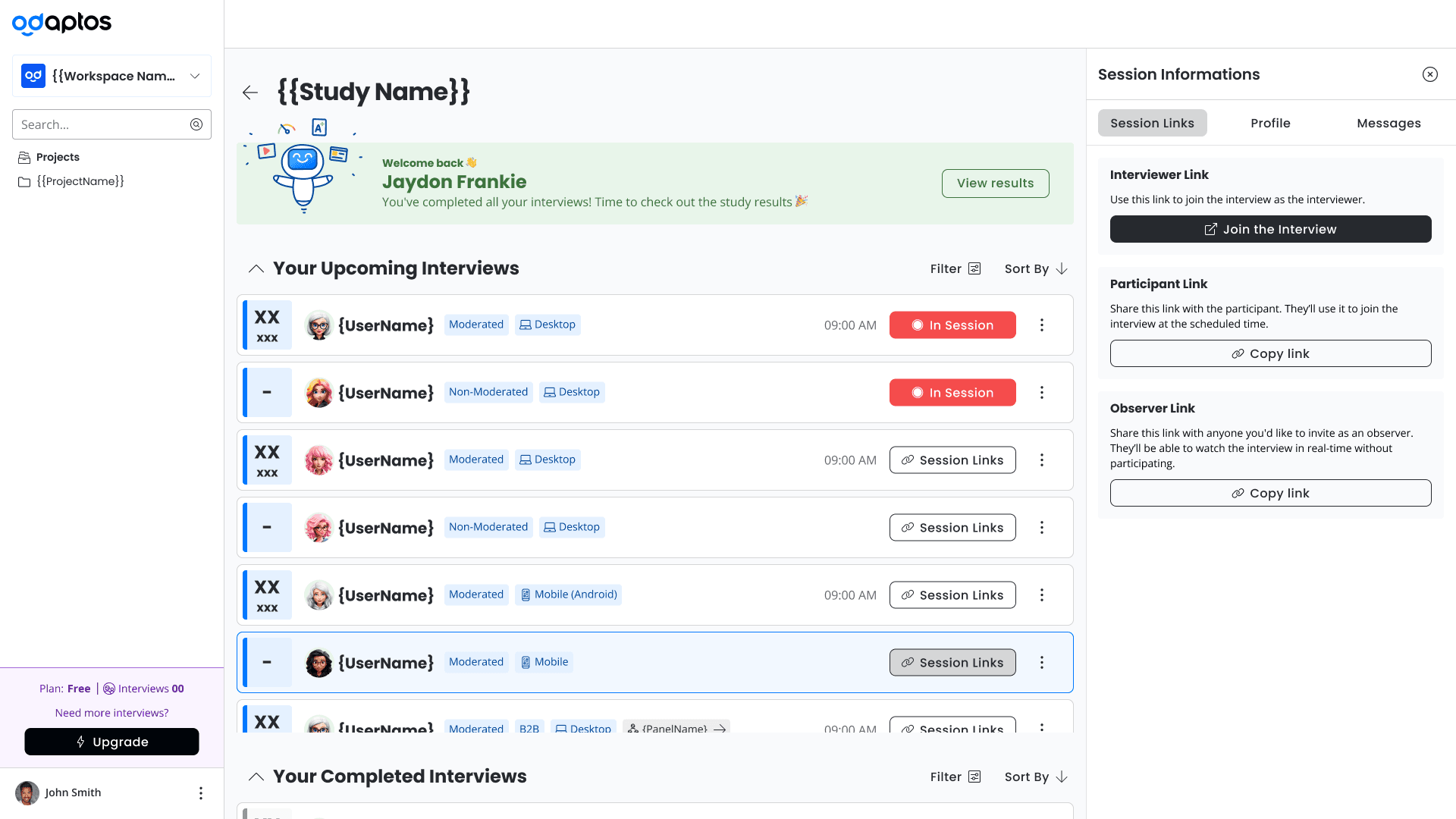The width and height of the screenshot is (1456, 819).
Task: Click avatar of first Moderated Desktop participant
Action: (x=319, y=325)
